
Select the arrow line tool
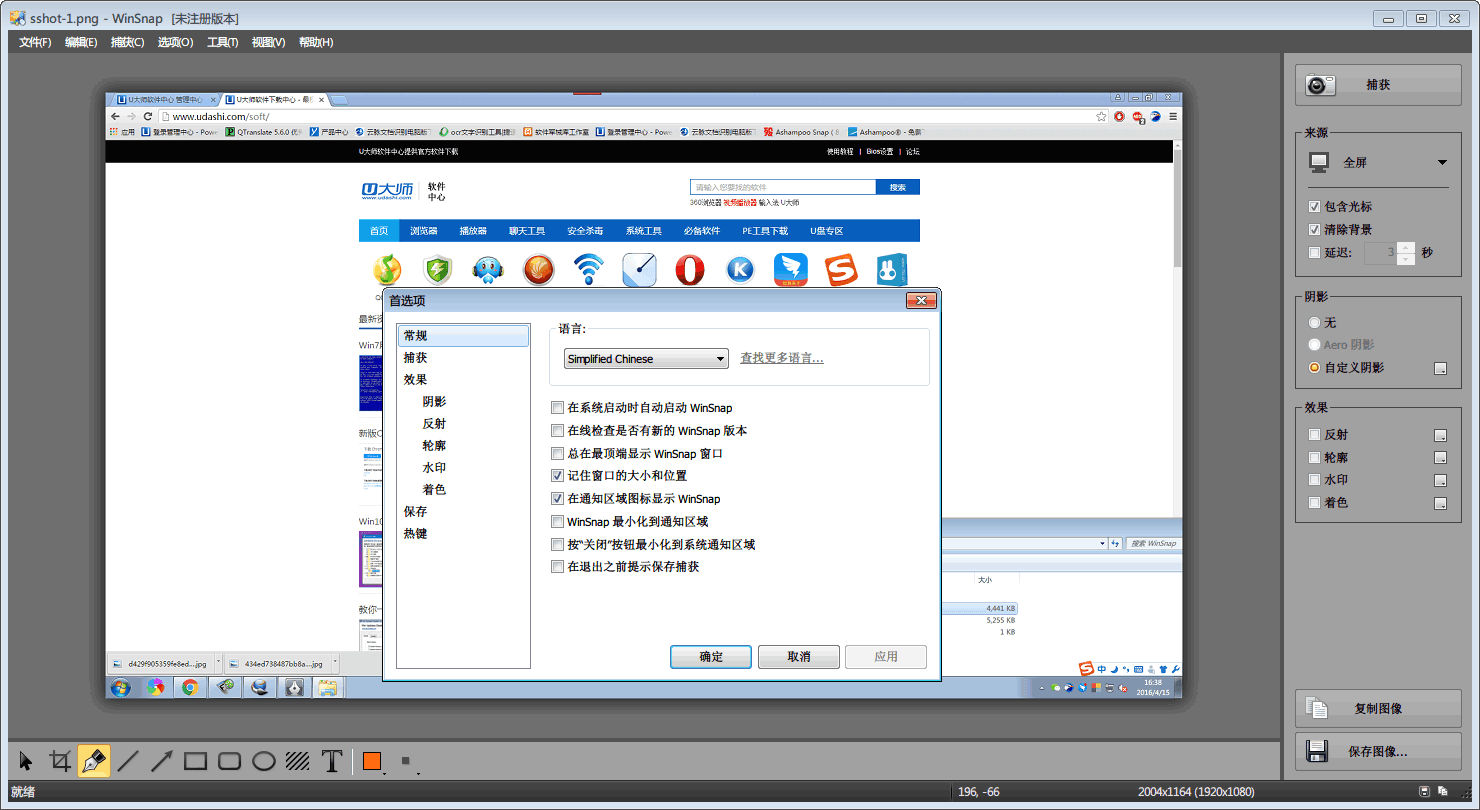162,762
